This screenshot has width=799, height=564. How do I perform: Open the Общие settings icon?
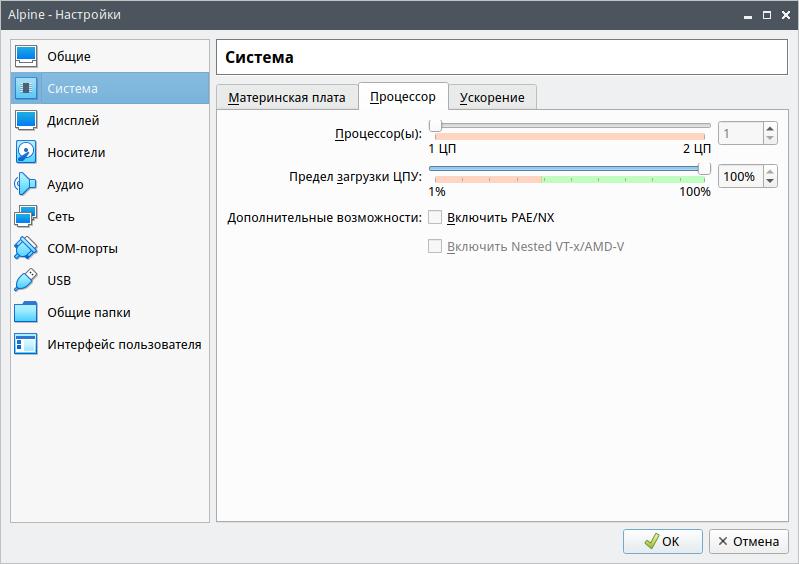tap(25, 56)
